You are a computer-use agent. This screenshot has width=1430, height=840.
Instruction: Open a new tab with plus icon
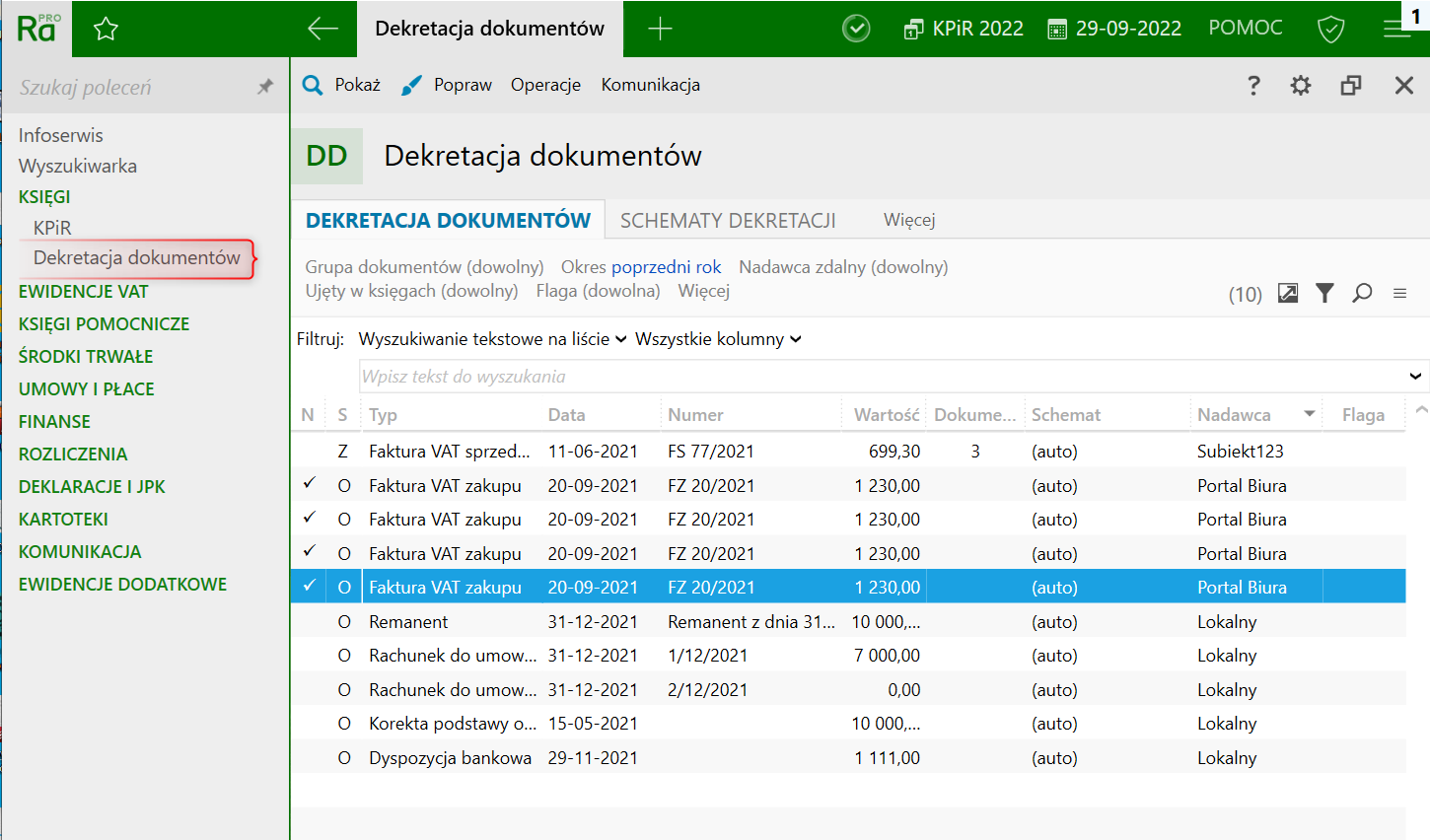point(660,29)
